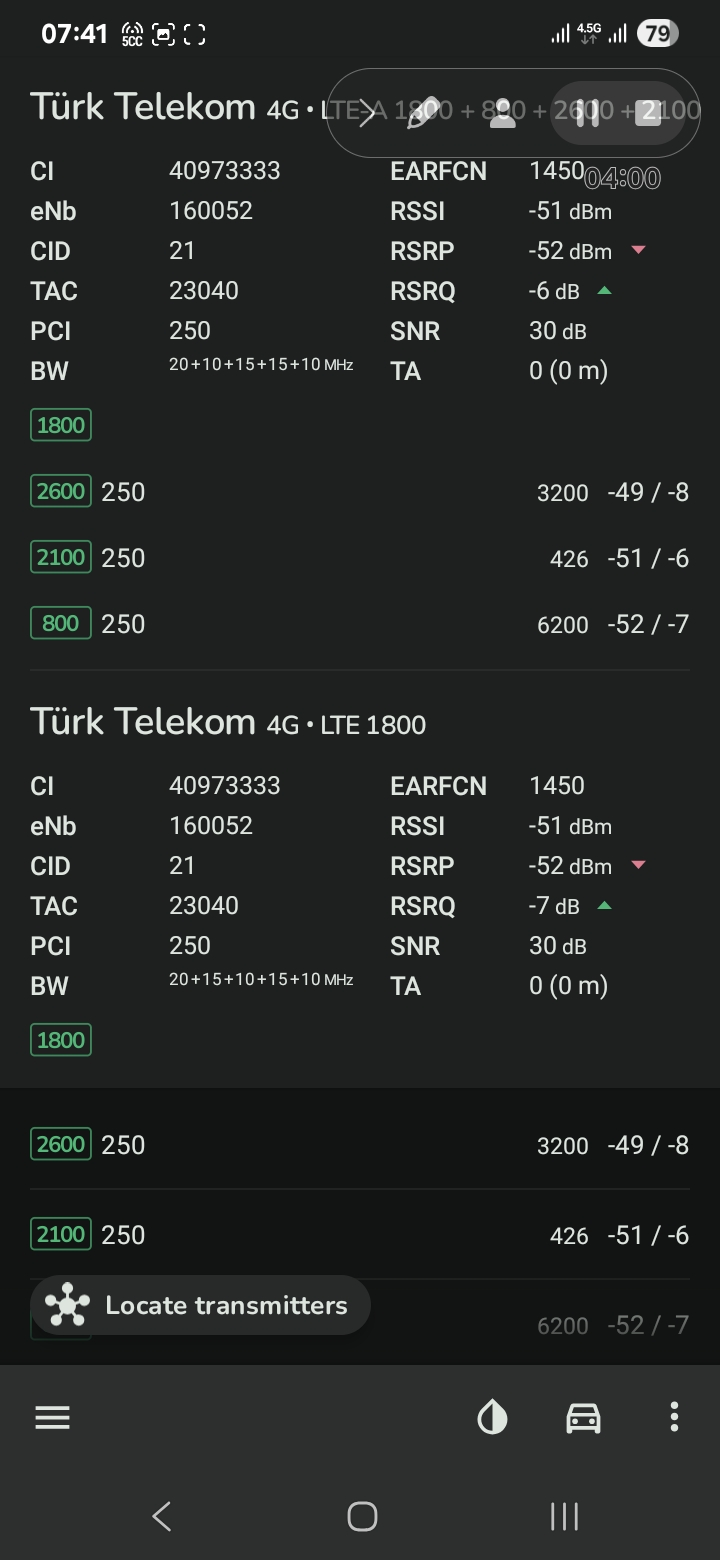Toggle the dark theme drop icon
This screenshot has height=1560, width=720.
492,1417
